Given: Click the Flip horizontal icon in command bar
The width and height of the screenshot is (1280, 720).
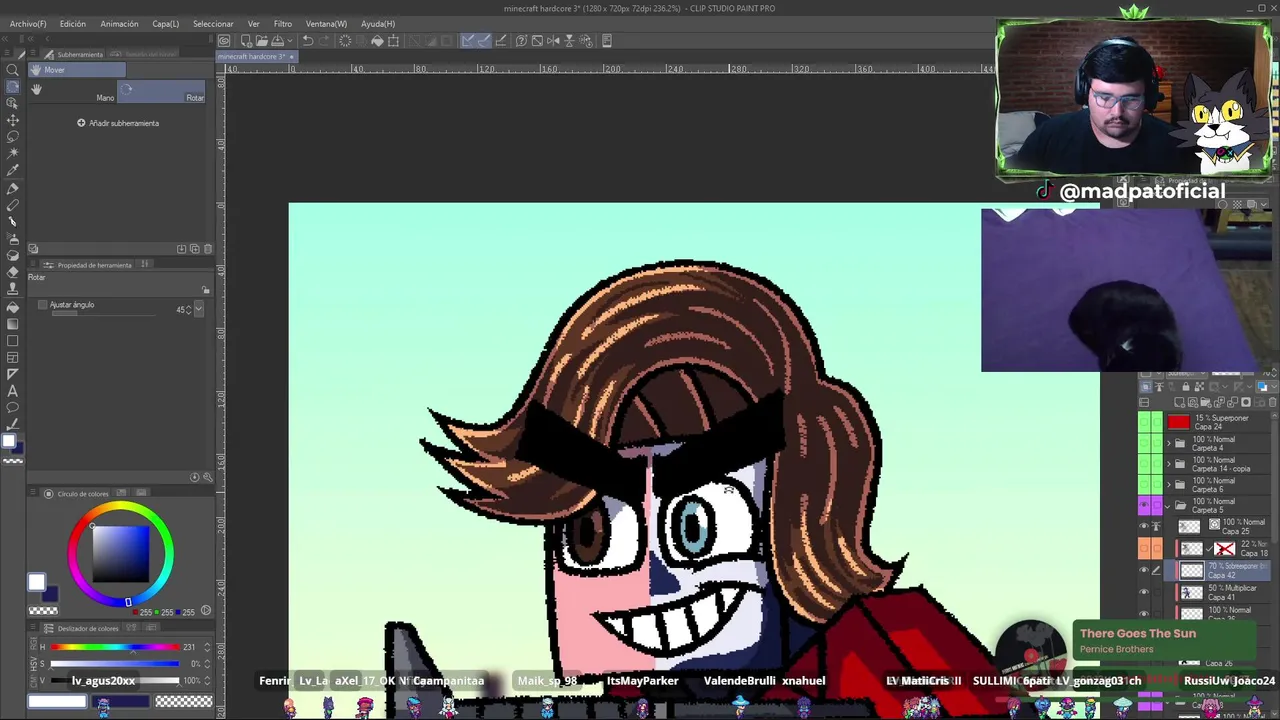Looking at the screenshot, I should (x=553, y=41).
